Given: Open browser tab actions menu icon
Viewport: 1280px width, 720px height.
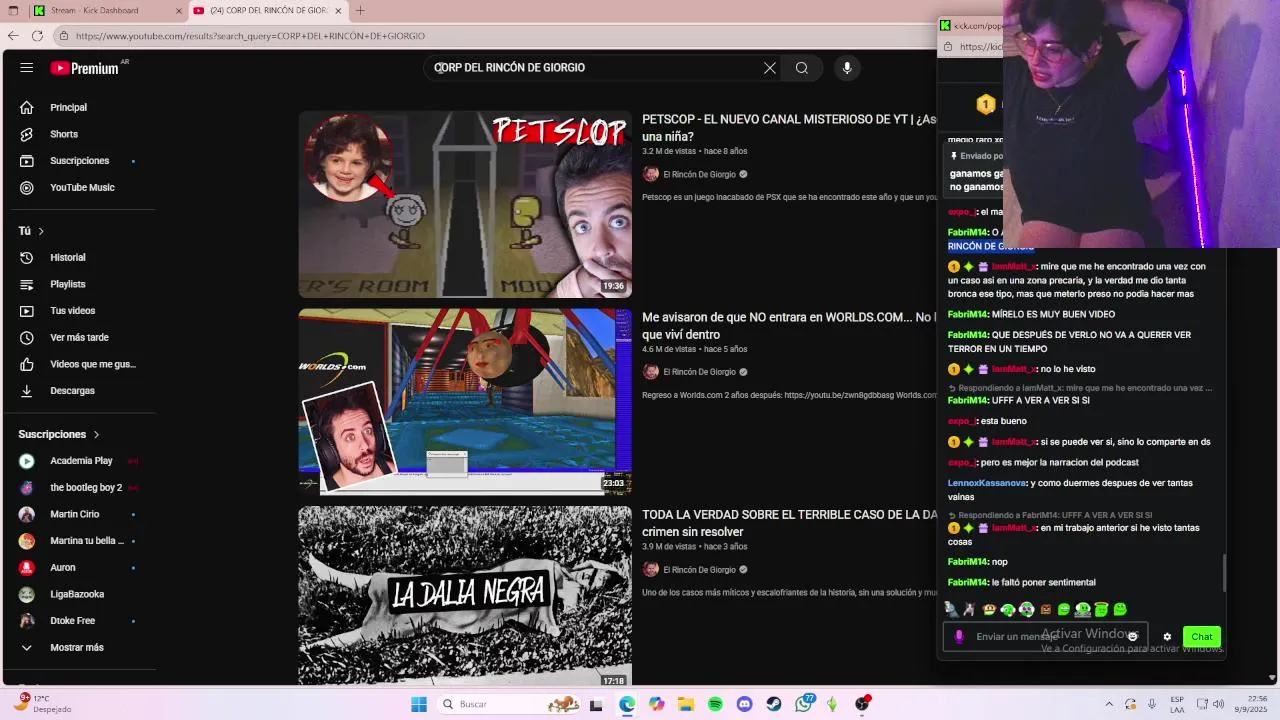Looking at the screenshot, I should point(13,11).
